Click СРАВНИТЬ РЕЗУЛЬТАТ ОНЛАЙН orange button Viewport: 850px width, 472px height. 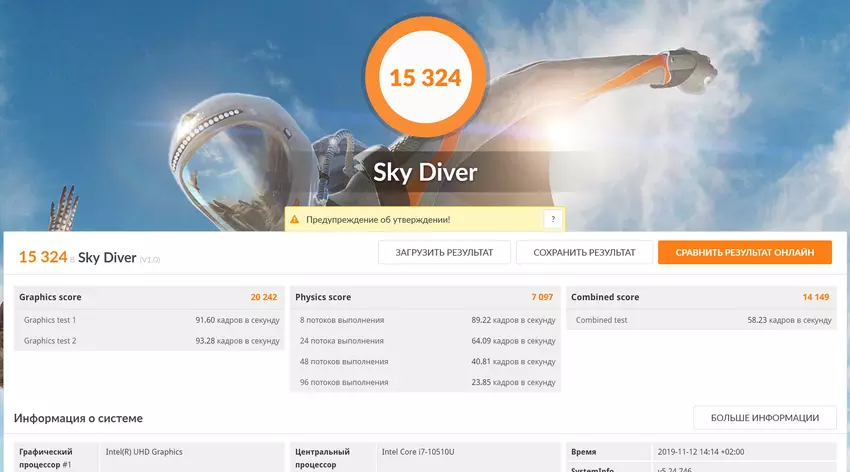[744, 253]
